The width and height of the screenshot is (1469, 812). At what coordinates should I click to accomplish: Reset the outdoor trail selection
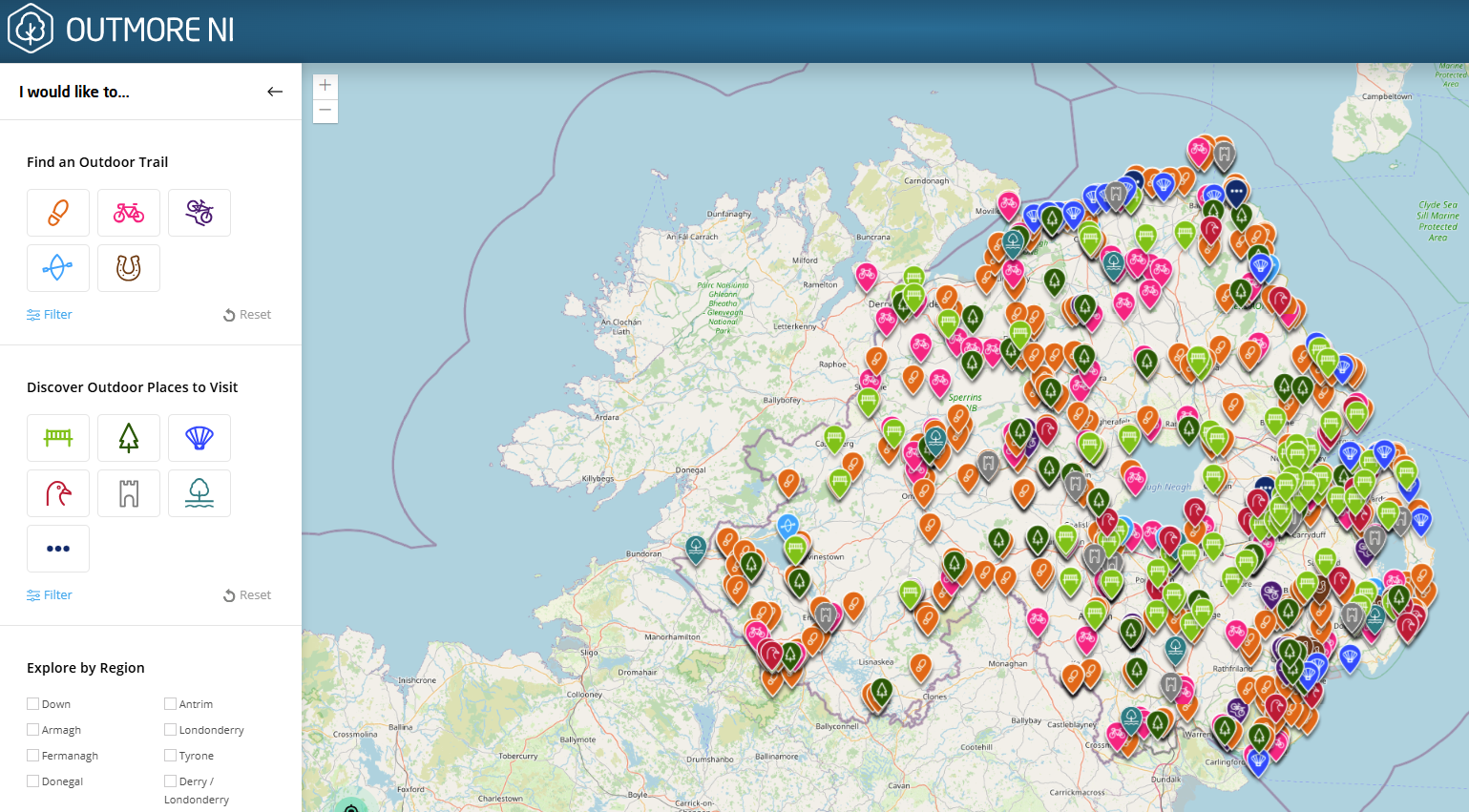coord(247,315)
